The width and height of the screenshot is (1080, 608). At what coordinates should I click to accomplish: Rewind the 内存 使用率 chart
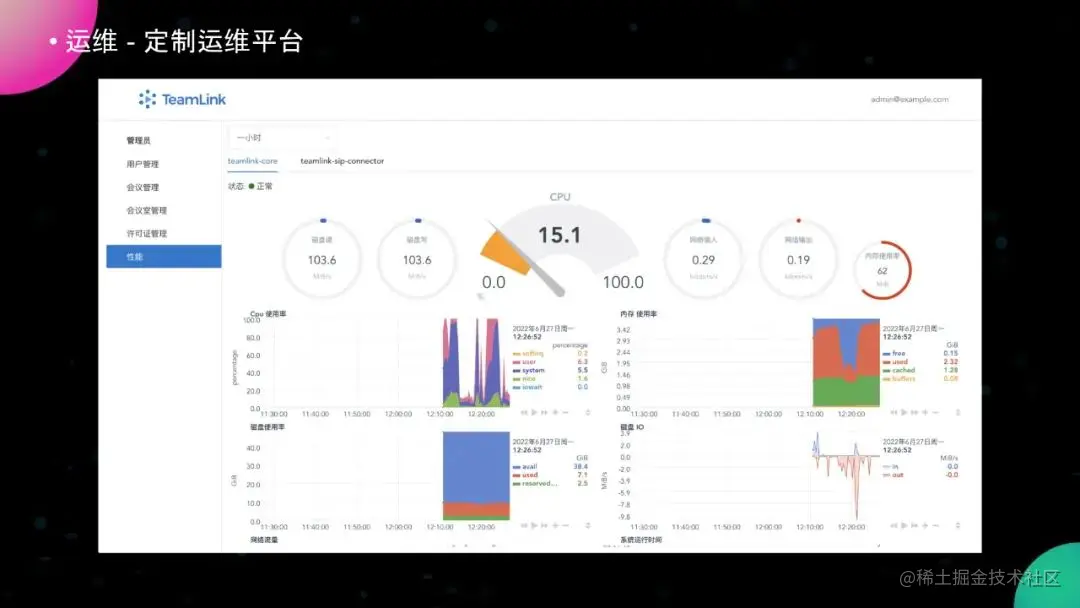click(x=893, y=412)
